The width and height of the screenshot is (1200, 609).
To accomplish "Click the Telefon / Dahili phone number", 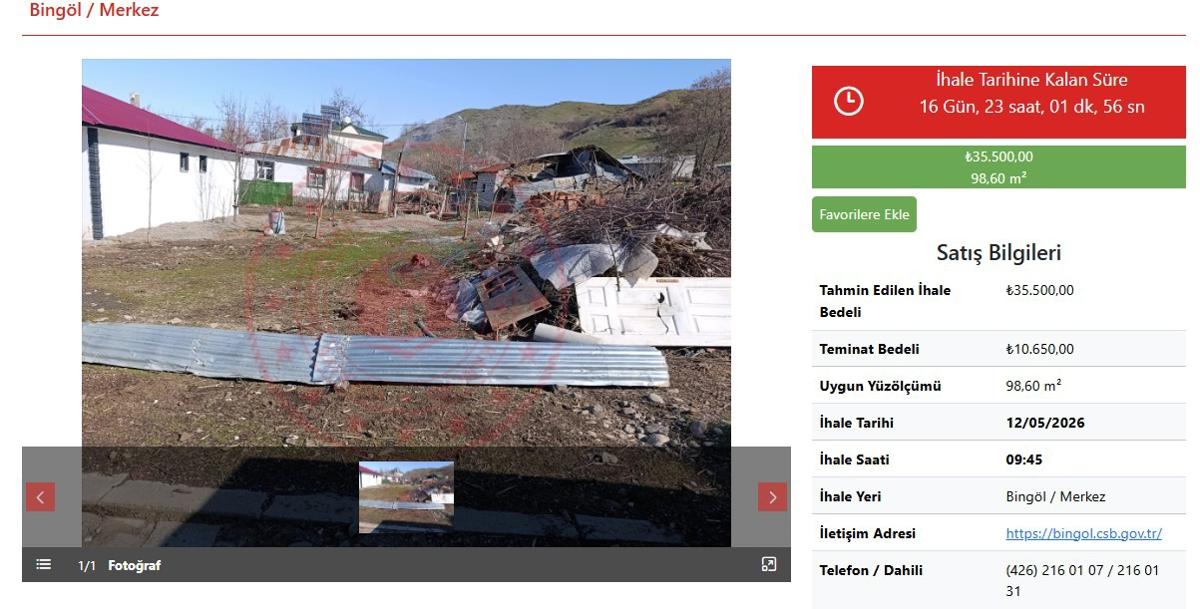I will click(x=1082, y=581).
